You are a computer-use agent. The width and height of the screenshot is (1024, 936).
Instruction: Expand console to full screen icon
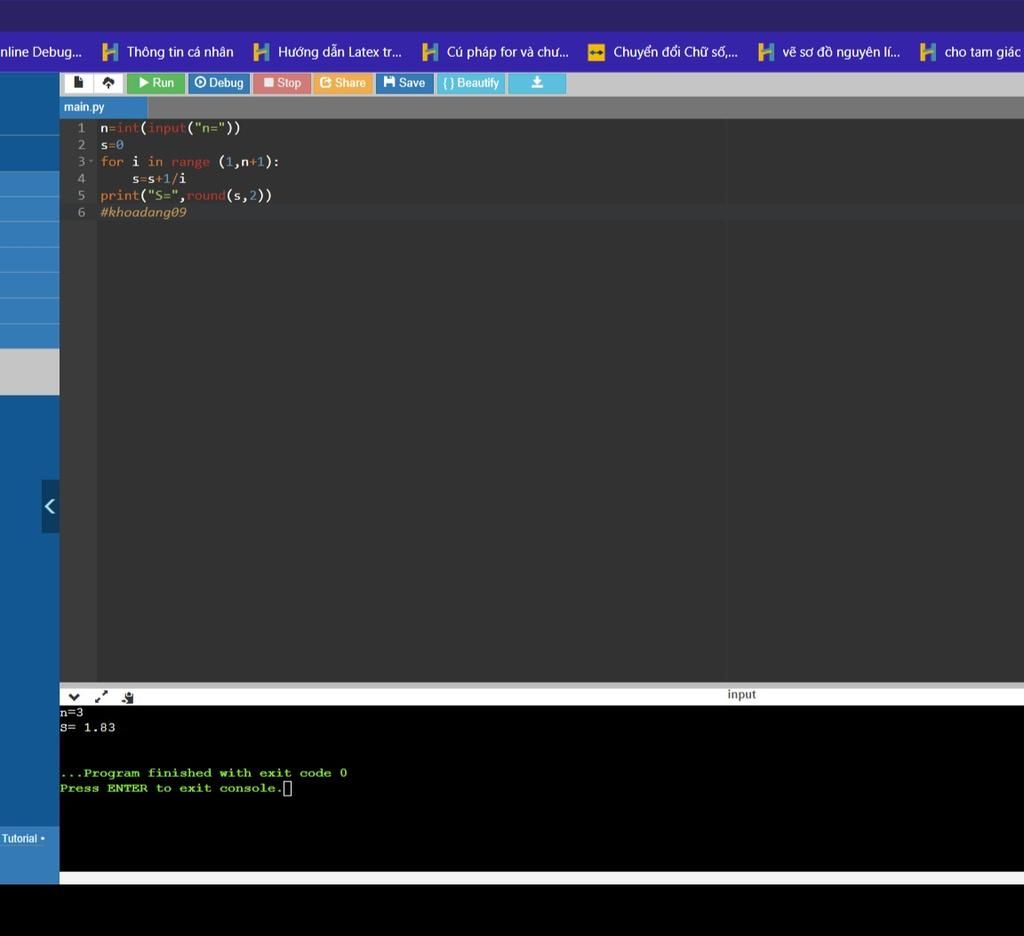(x=101, y=697)
